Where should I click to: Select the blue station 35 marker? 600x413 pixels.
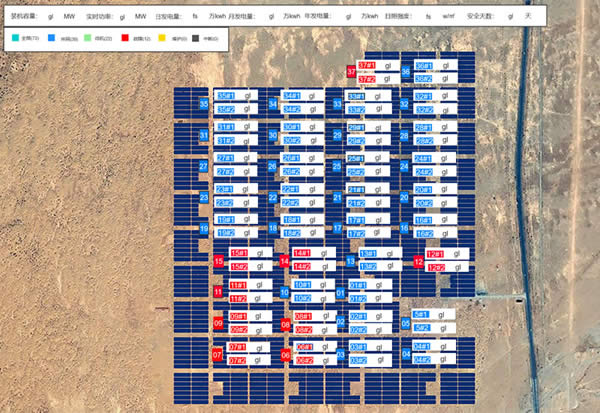click(204, 103)
